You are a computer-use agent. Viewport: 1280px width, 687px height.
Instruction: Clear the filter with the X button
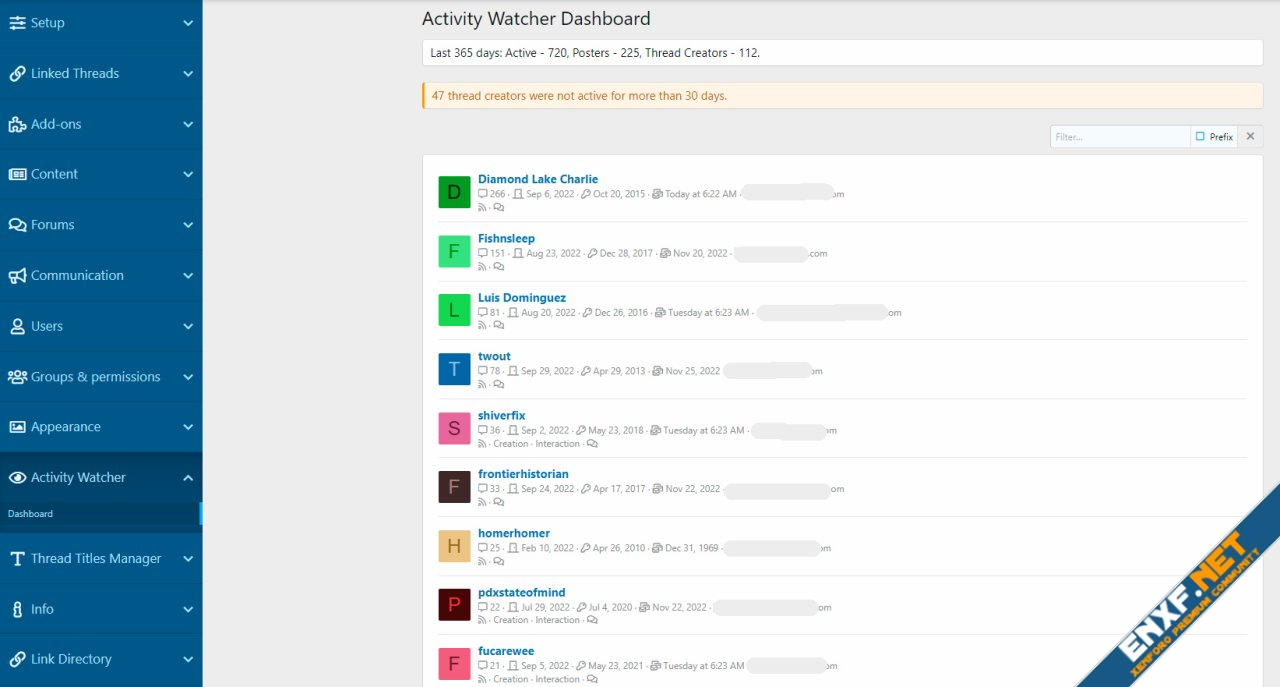click(1250, 137)
